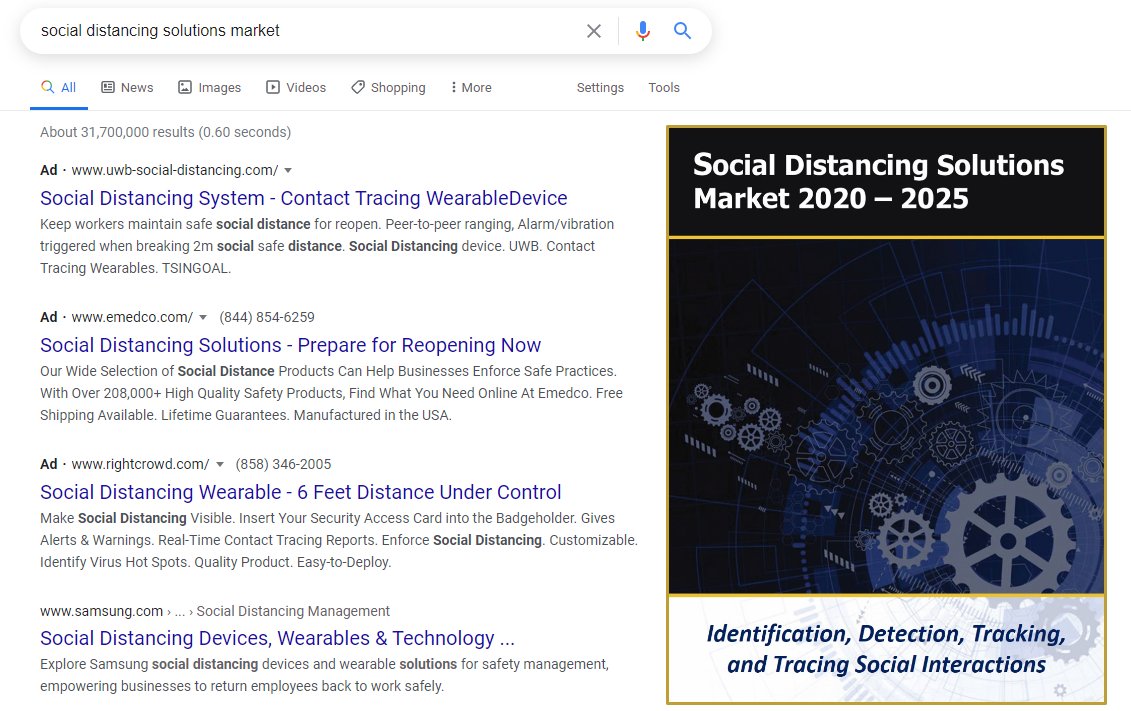Viewport: 1131px width, 711px height.
Task: Click the Shopping tab tag icon
Action: click(x=358, y=87)
